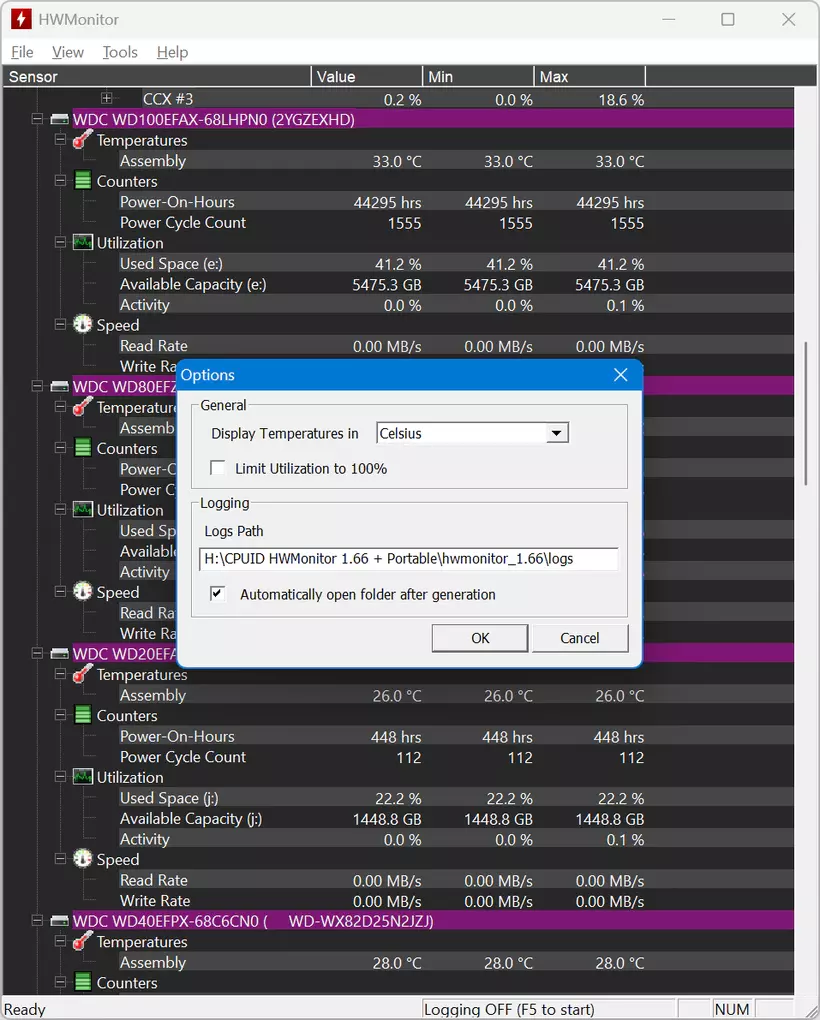Click the Max column header

click(x=590, y=77)
